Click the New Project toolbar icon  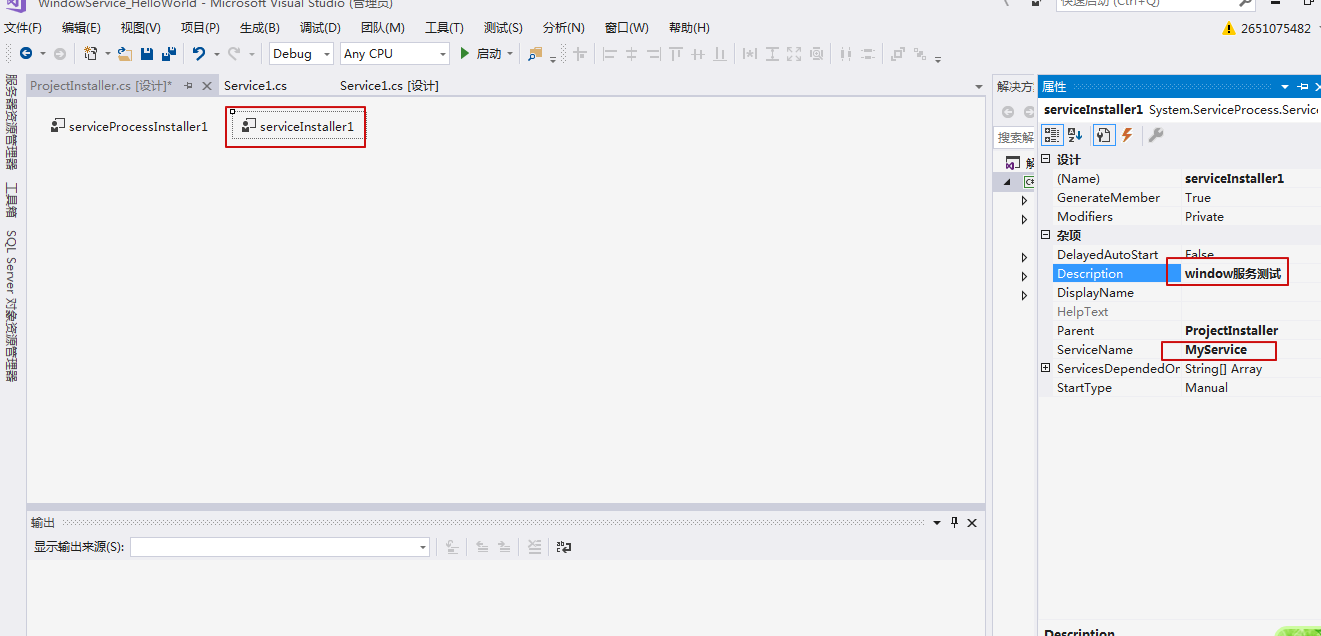(90, 53)
